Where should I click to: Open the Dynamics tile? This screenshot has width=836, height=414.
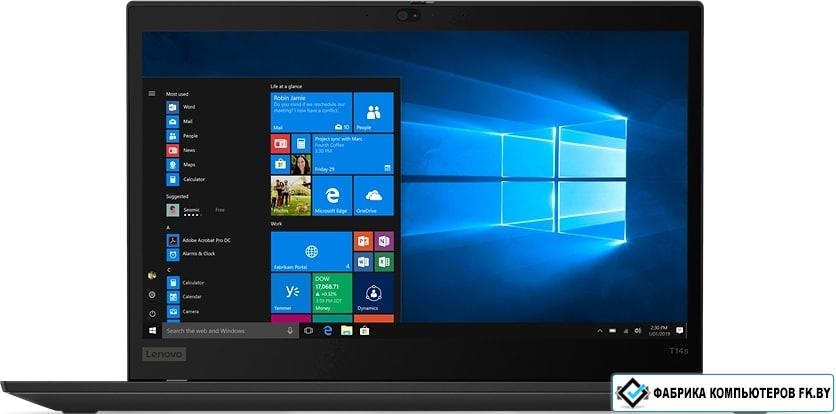pos(374,293)
